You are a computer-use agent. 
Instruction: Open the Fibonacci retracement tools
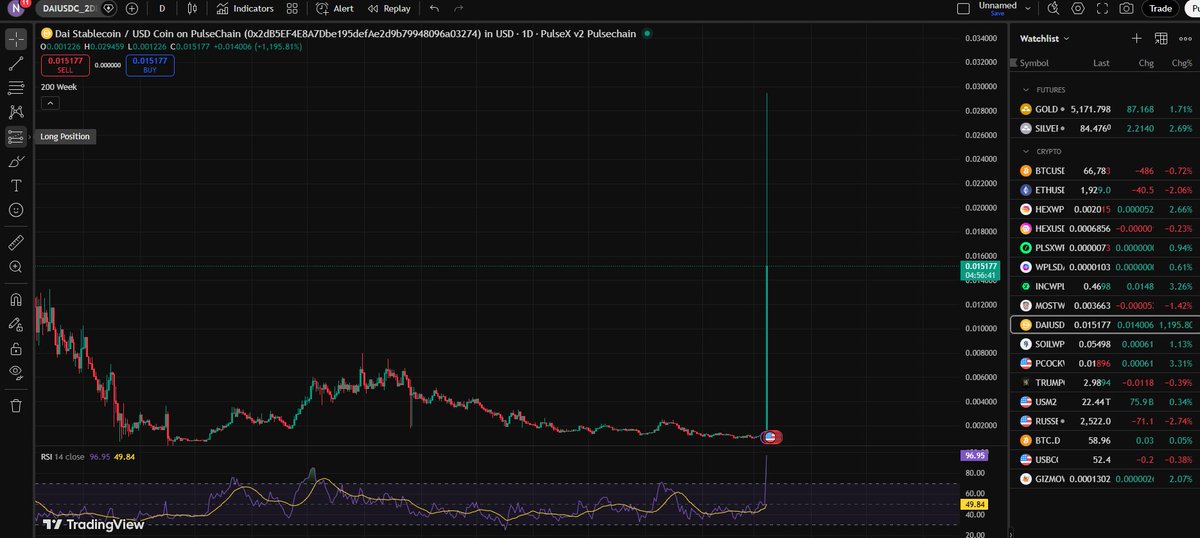point(16,88)
